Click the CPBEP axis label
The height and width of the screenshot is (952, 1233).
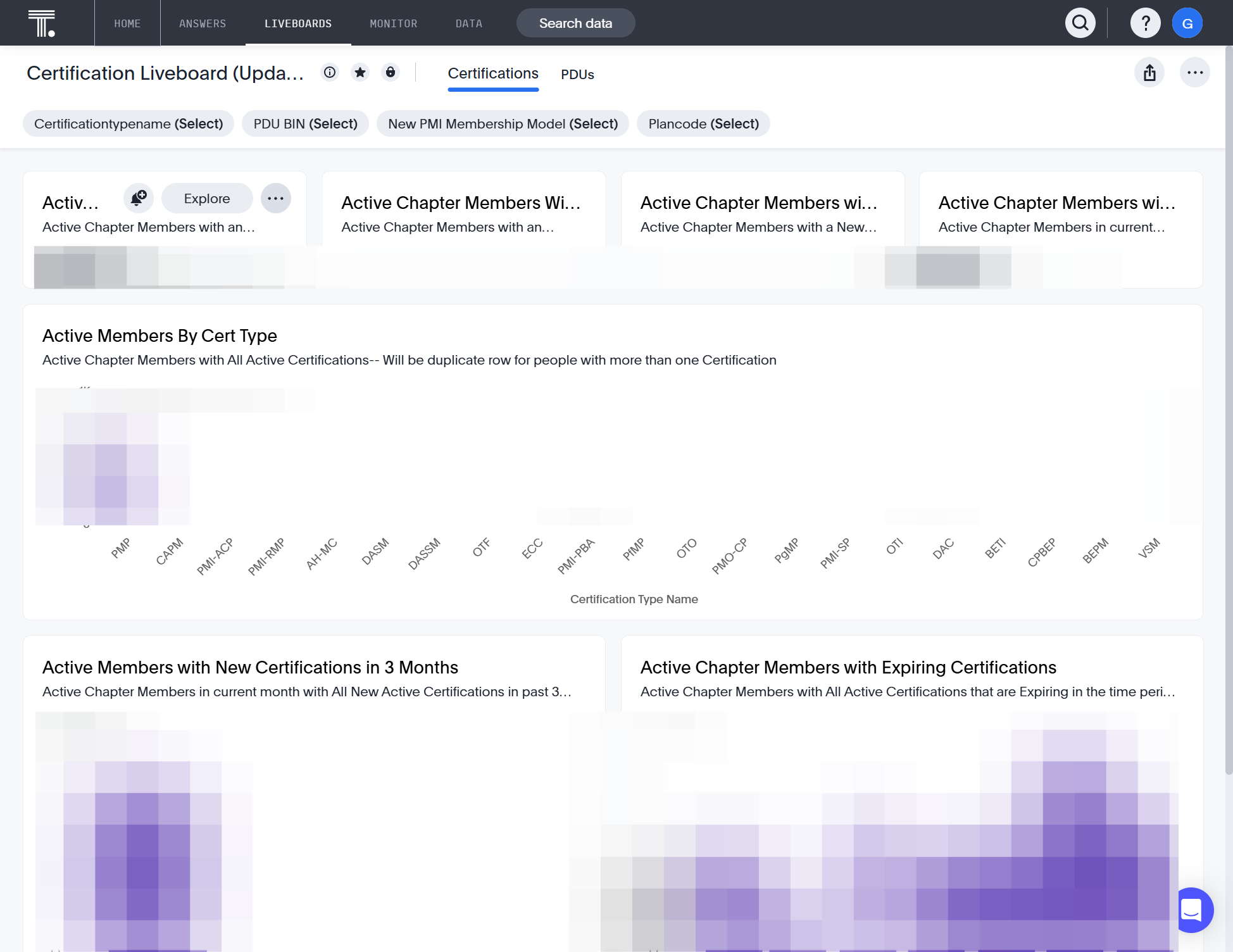(x=1042, y=552)
